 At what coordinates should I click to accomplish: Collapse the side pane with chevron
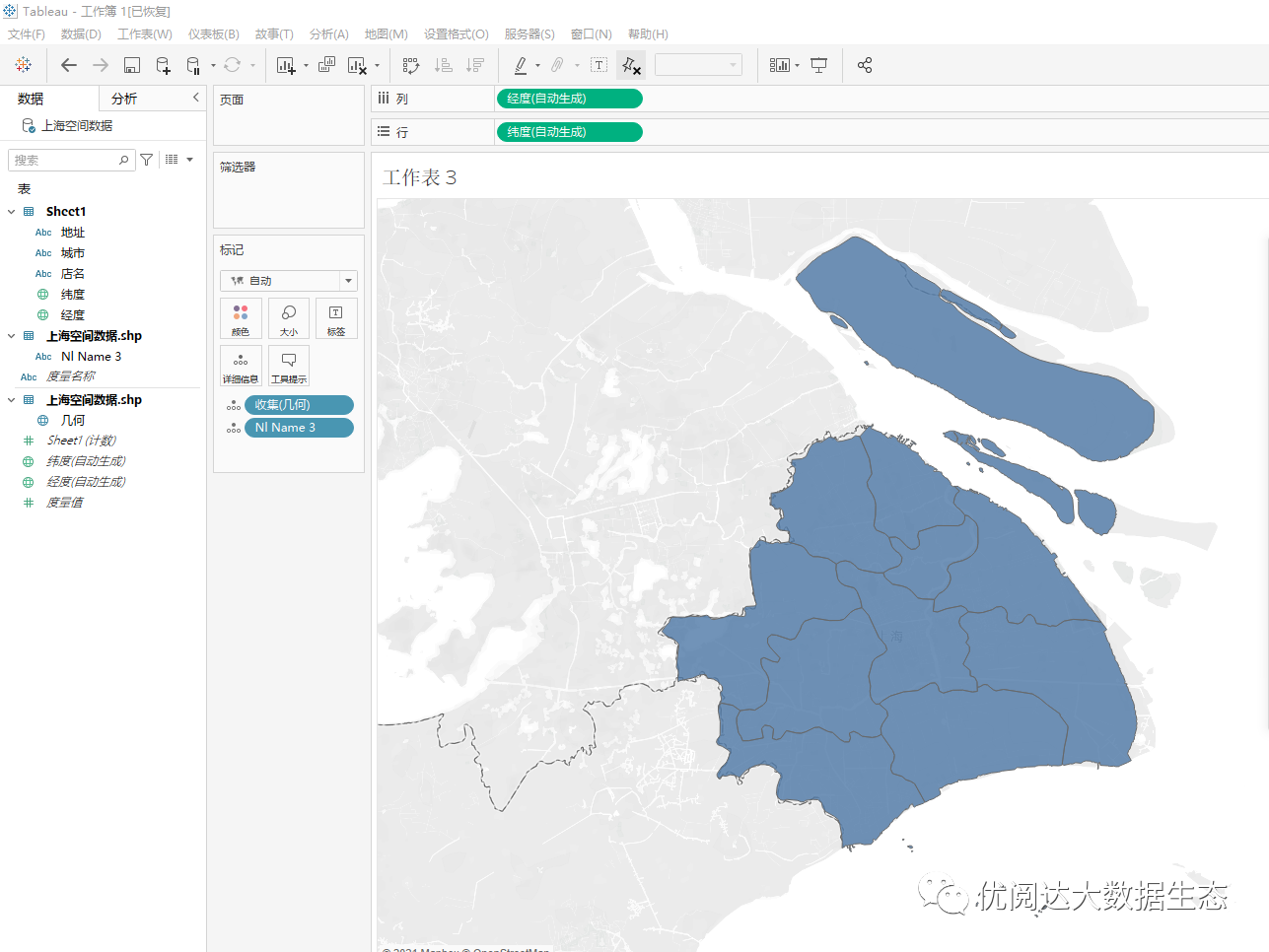tap(195, 97)
